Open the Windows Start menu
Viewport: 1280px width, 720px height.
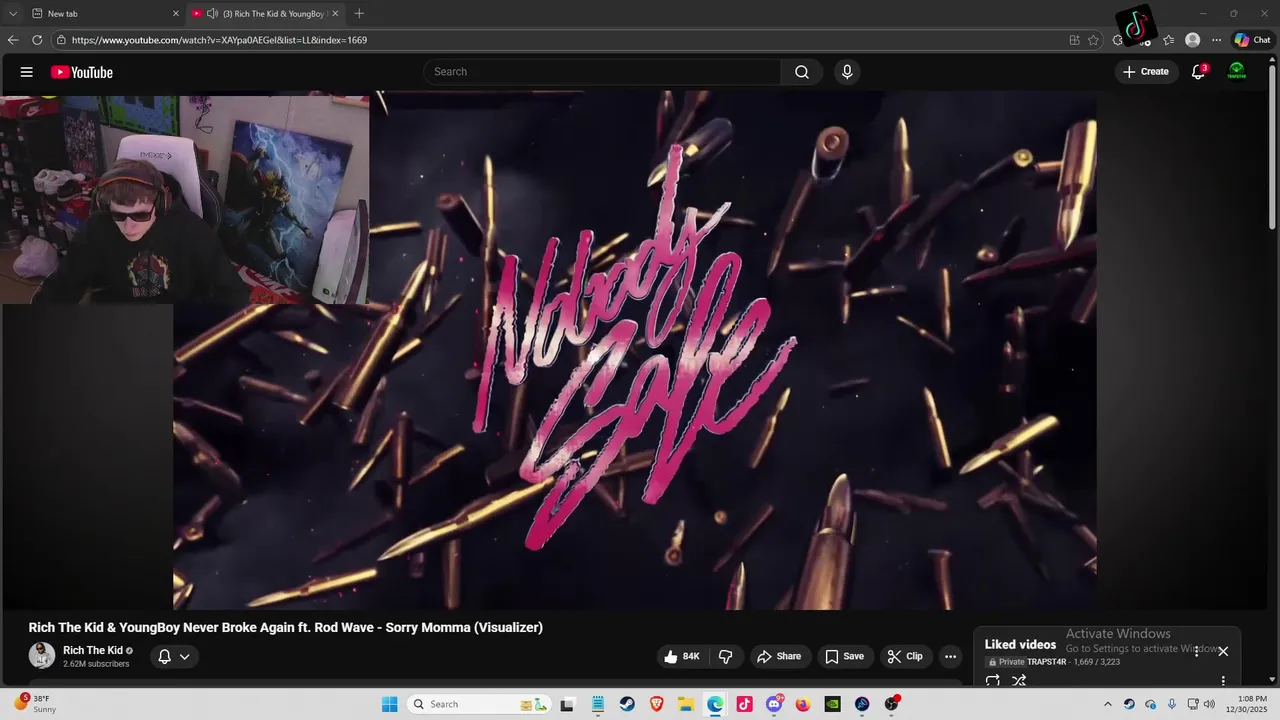pos(389,704)
